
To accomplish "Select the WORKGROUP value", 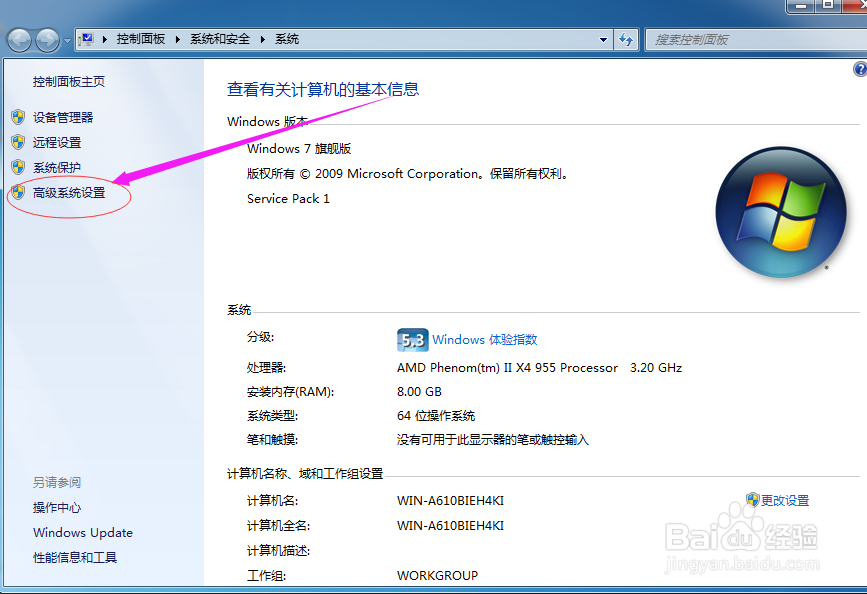I will (x=437, y=576).
